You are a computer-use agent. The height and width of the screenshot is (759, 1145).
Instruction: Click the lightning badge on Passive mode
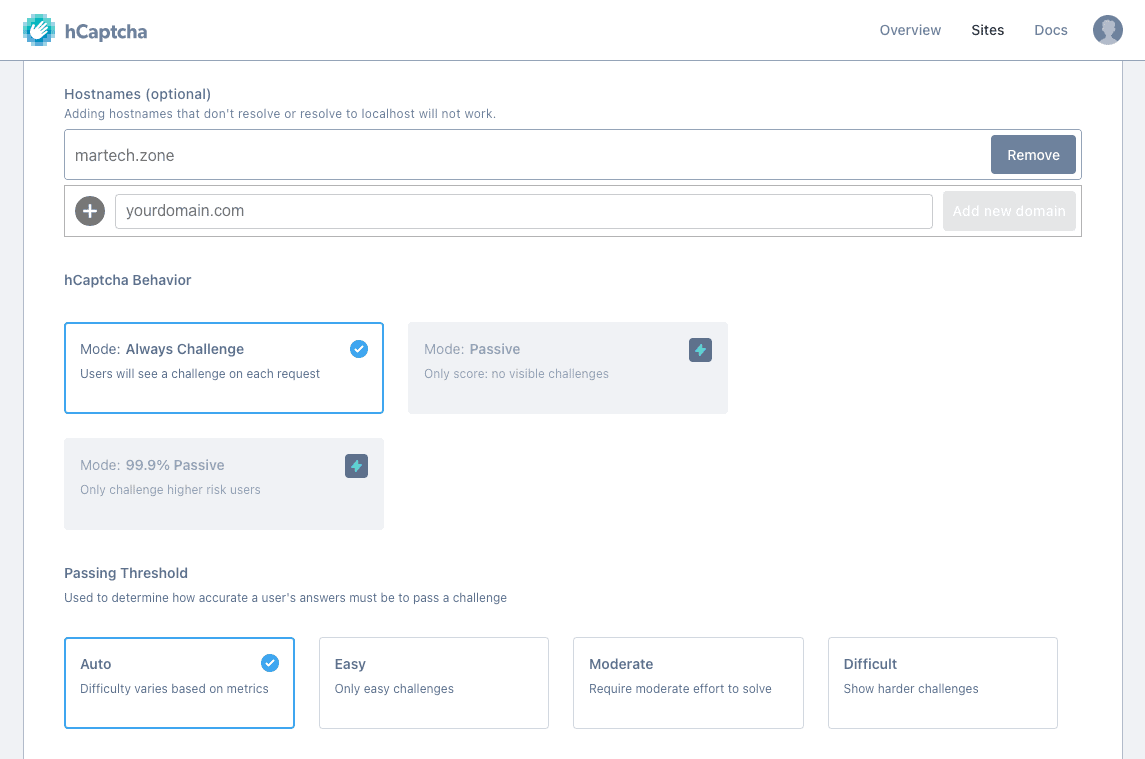point(700,350)
